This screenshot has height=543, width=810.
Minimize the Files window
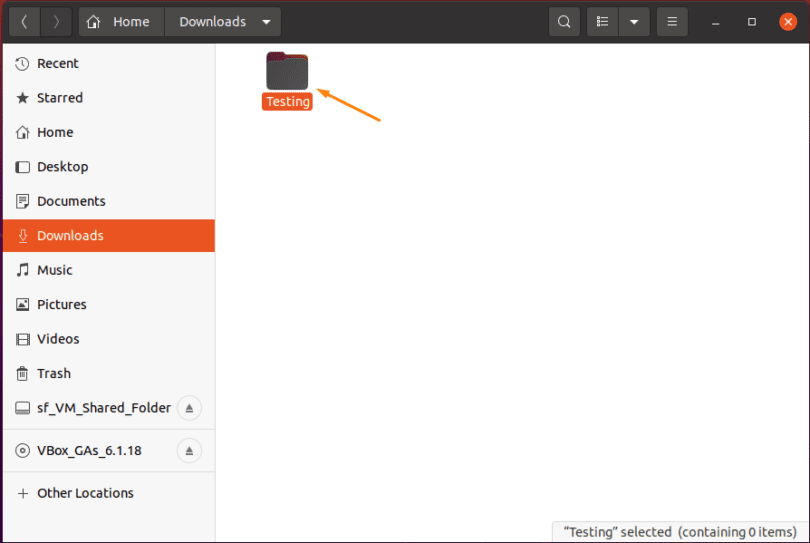pyautogui.click(x=715, y=22)
